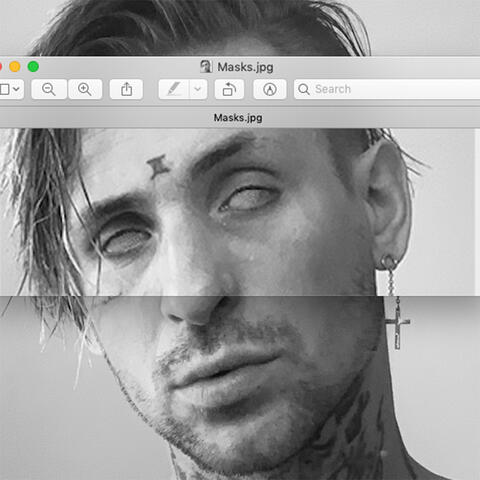The height and width of the screenshot is (480, 480).
Task: Focus the Search input field
Action: (387, 89)
